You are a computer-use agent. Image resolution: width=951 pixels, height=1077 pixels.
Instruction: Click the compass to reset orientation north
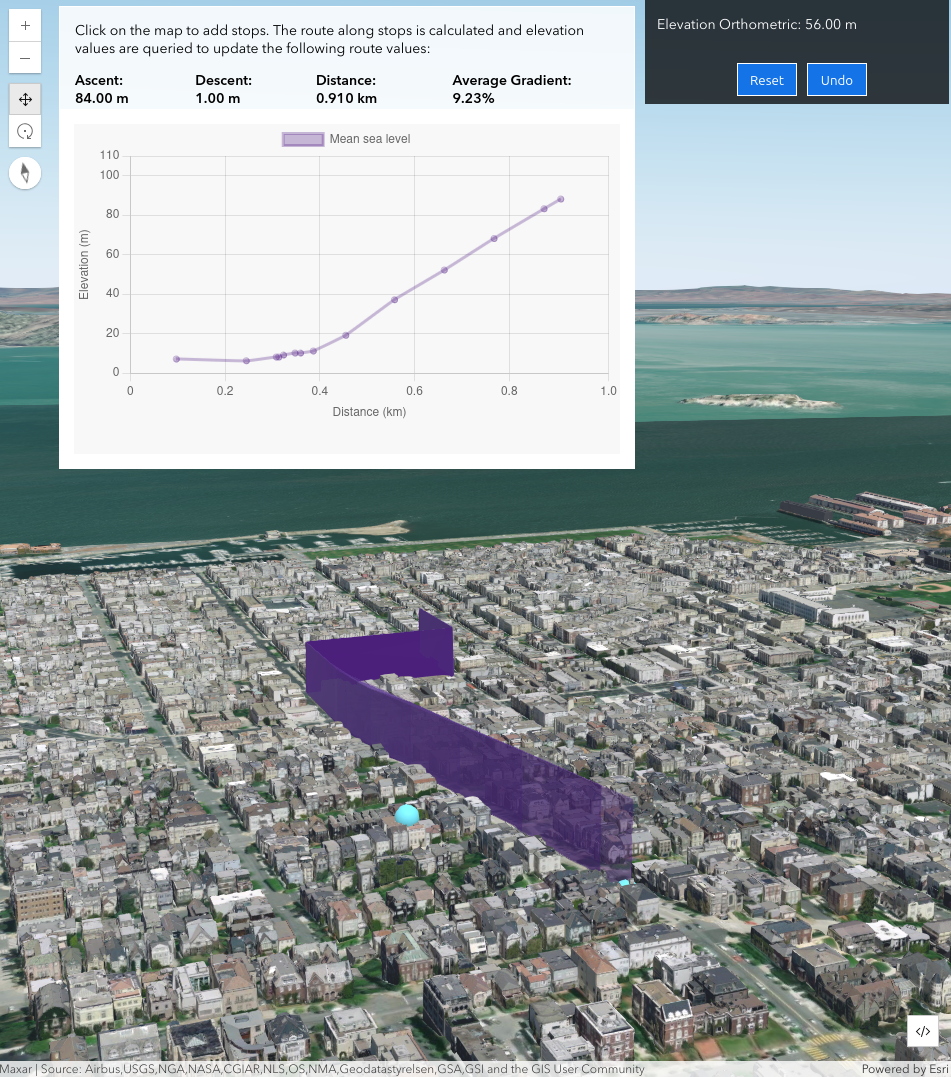click(24, 172)
